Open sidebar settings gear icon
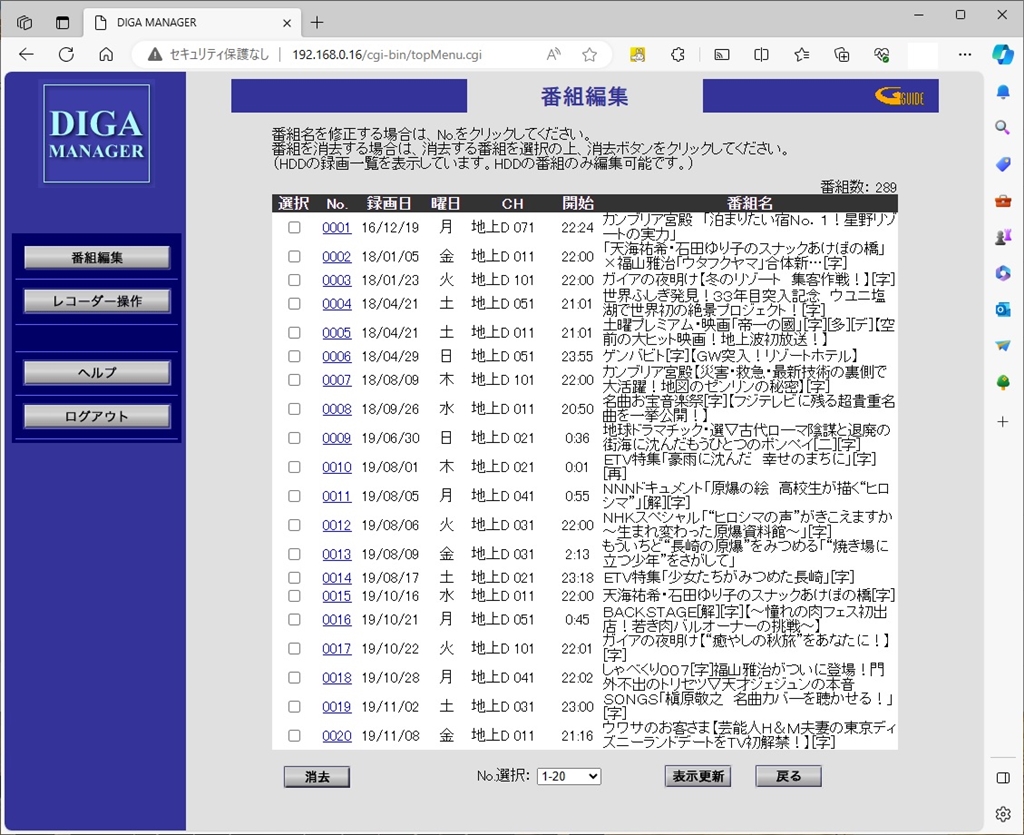This screenshot has width=1024, height=835. (1003, 813)
